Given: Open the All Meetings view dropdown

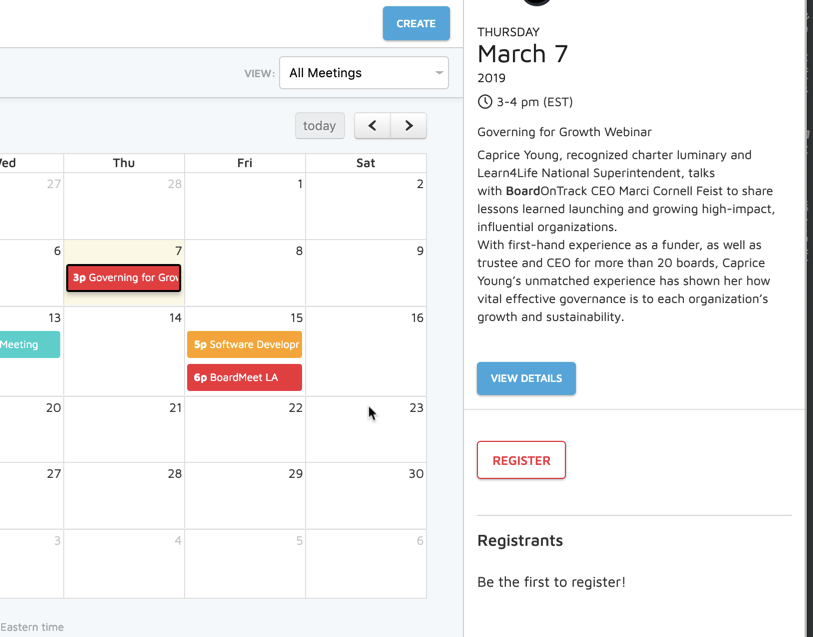Looking at the screenshot, I should click(363, 73).
